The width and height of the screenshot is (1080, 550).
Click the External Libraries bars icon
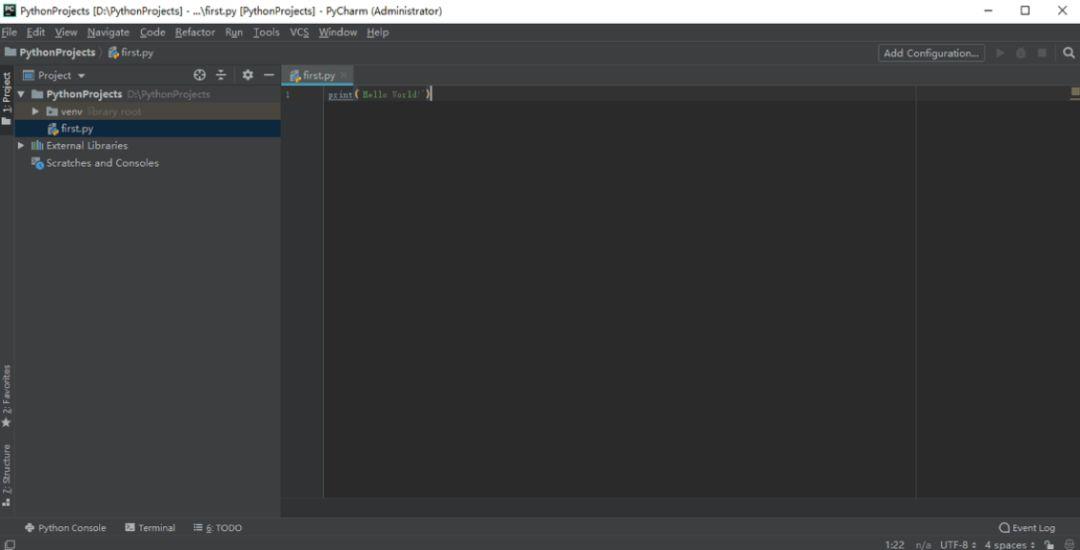[37, 145]
